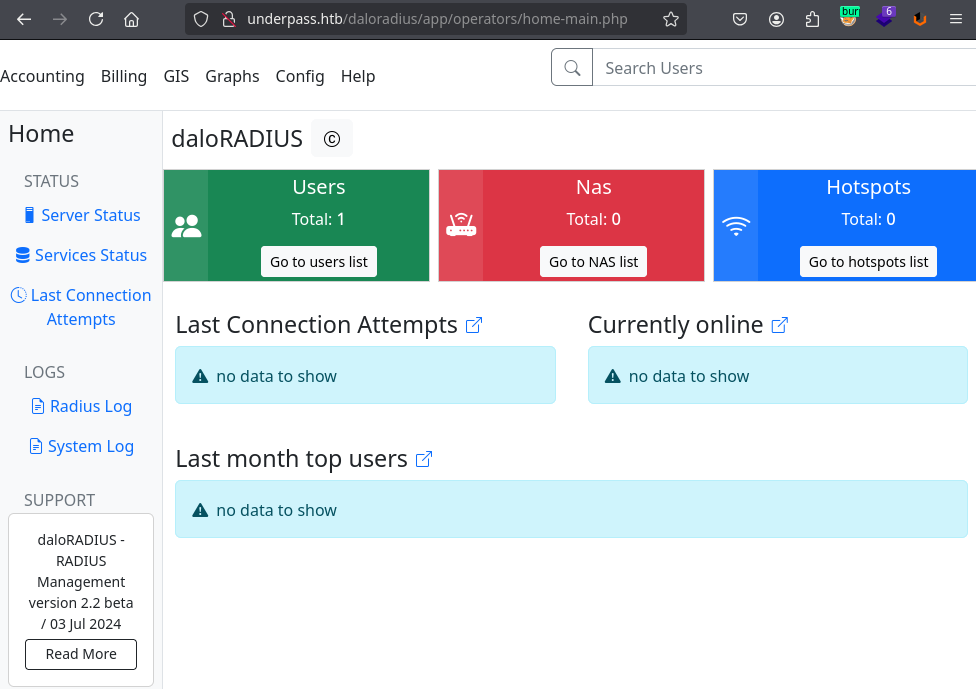Open the Radius Log link
Viewport: 976px width, 689px height.
[82, 406]
